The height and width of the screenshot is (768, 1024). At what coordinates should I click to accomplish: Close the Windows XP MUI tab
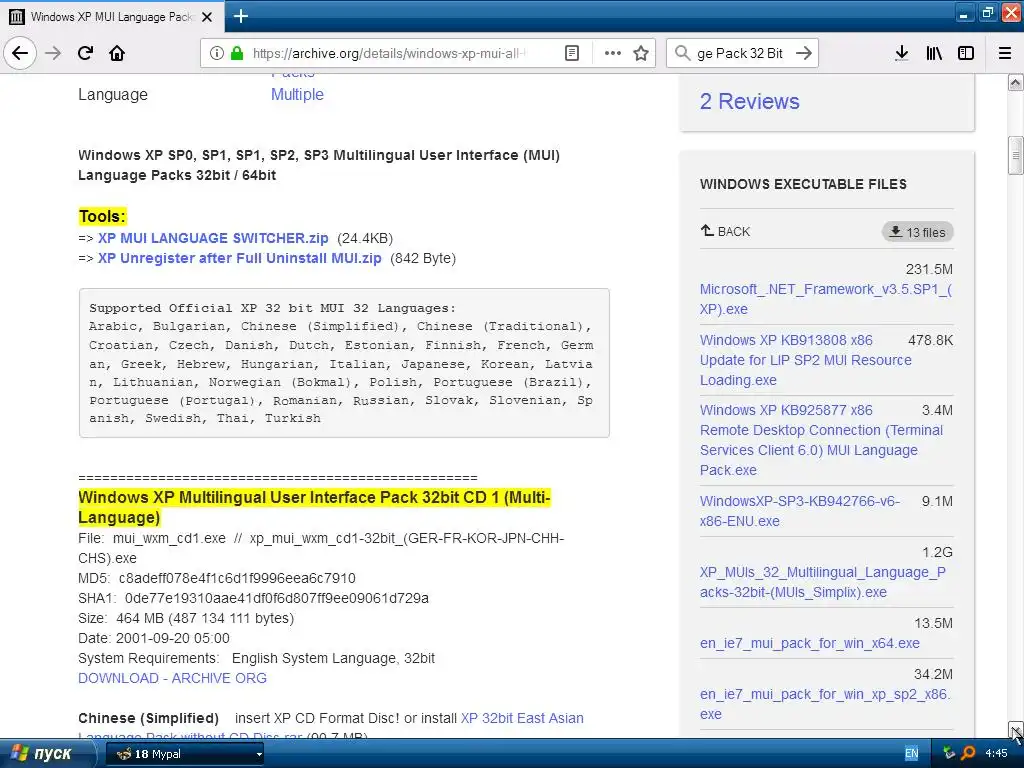[207, 17]
